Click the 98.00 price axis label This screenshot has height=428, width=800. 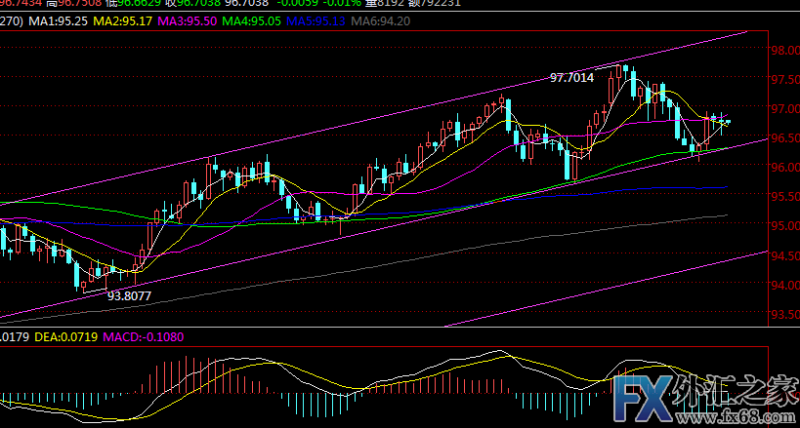click(783, 50)
